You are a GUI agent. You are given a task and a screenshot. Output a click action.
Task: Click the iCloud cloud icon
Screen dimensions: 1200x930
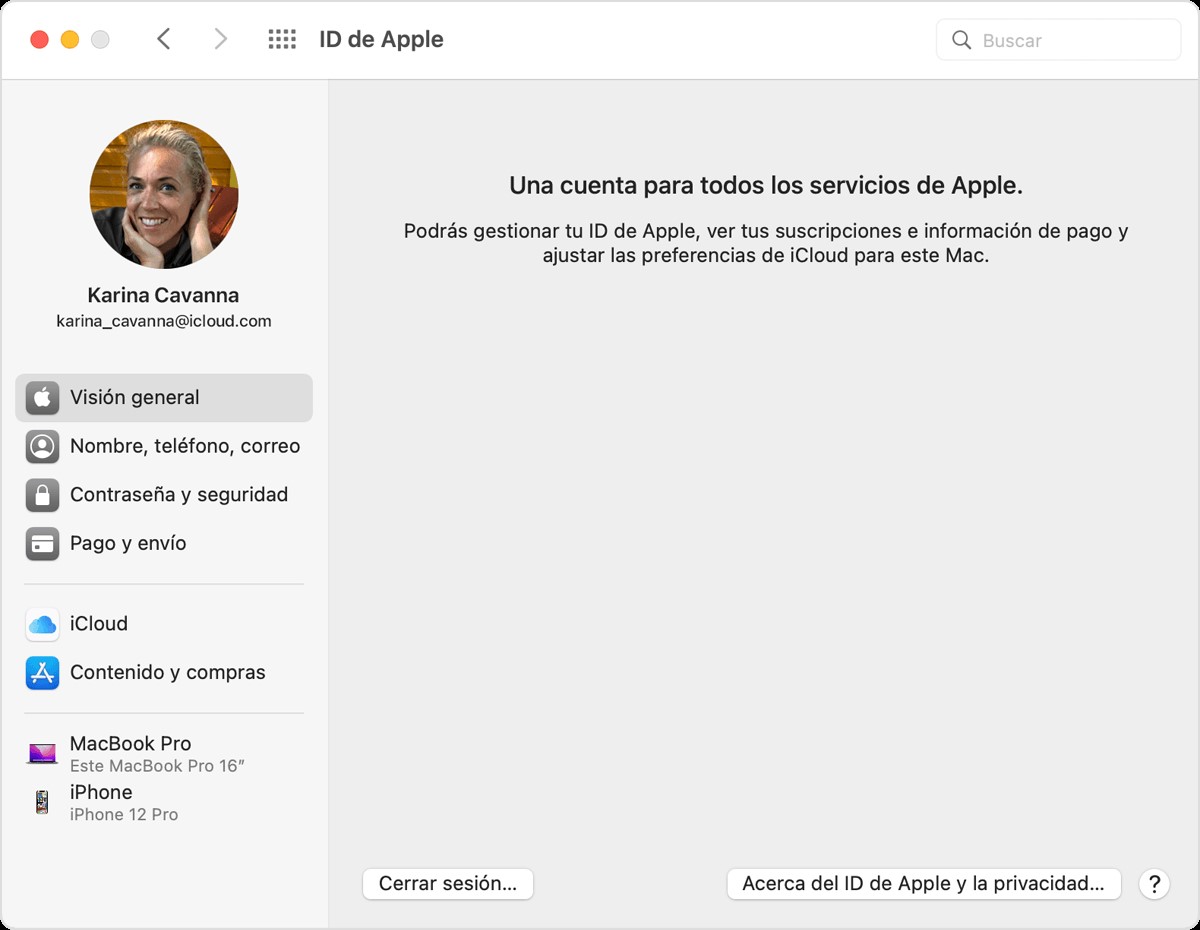[x=42, y=624]
